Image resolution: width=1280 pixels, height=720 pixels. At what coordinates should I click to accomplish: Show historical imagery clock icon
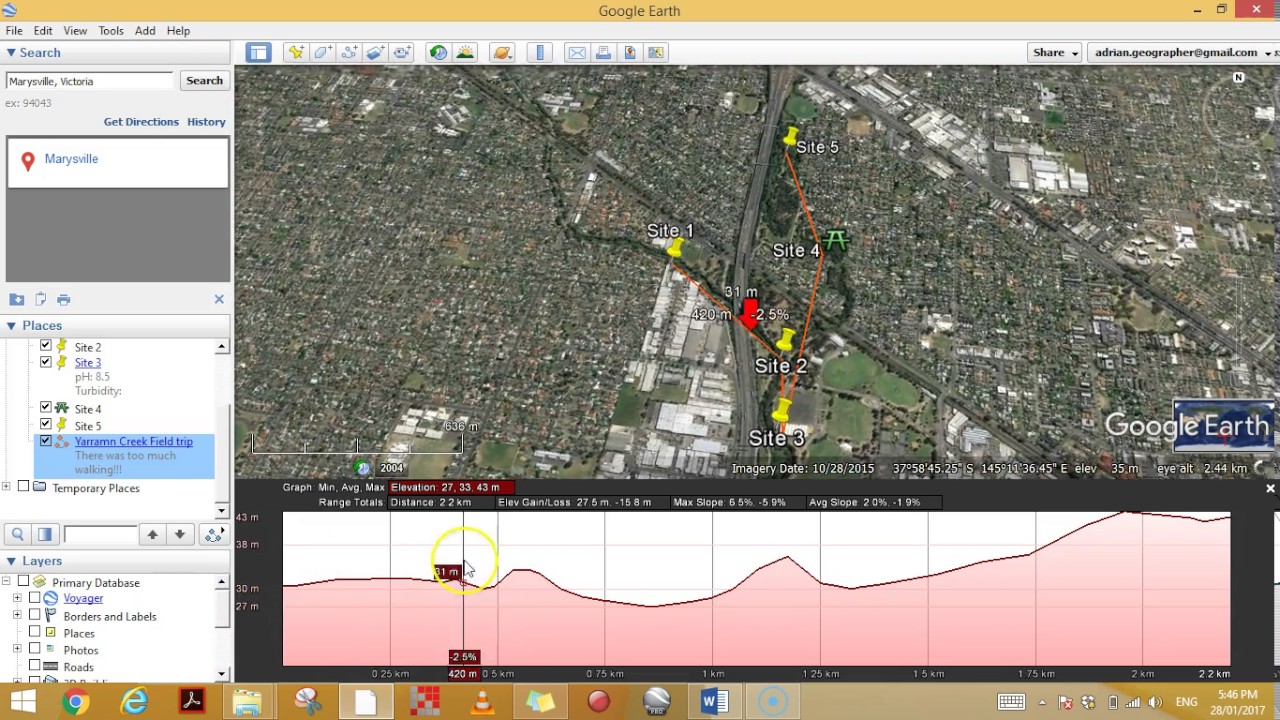pyautogui.click(x=438, y=53)
